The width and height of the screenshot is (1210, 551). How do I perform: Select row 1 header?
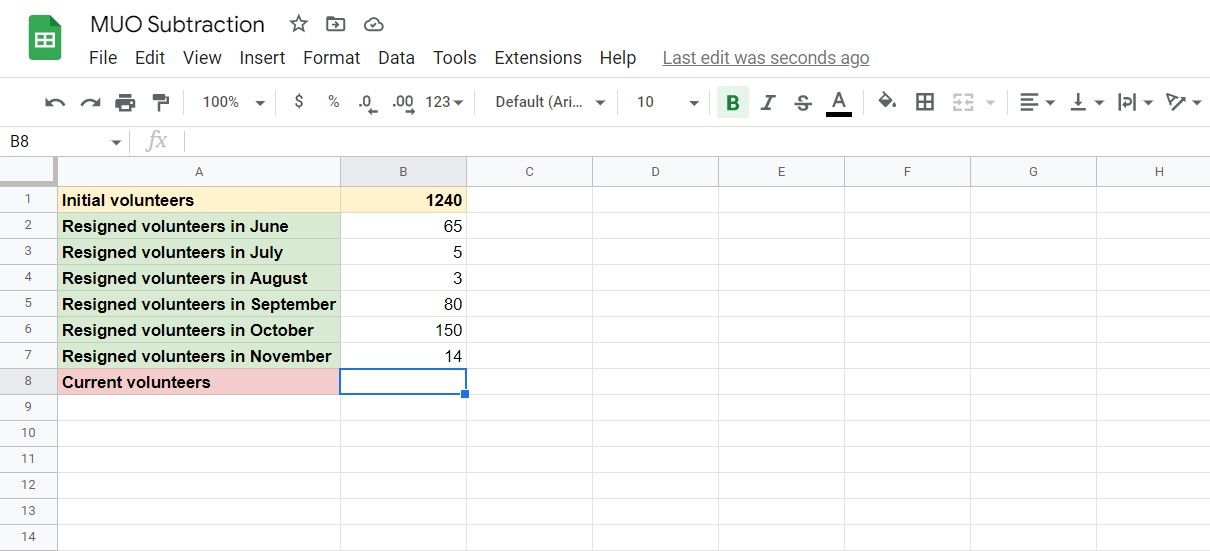pos(28,200)
